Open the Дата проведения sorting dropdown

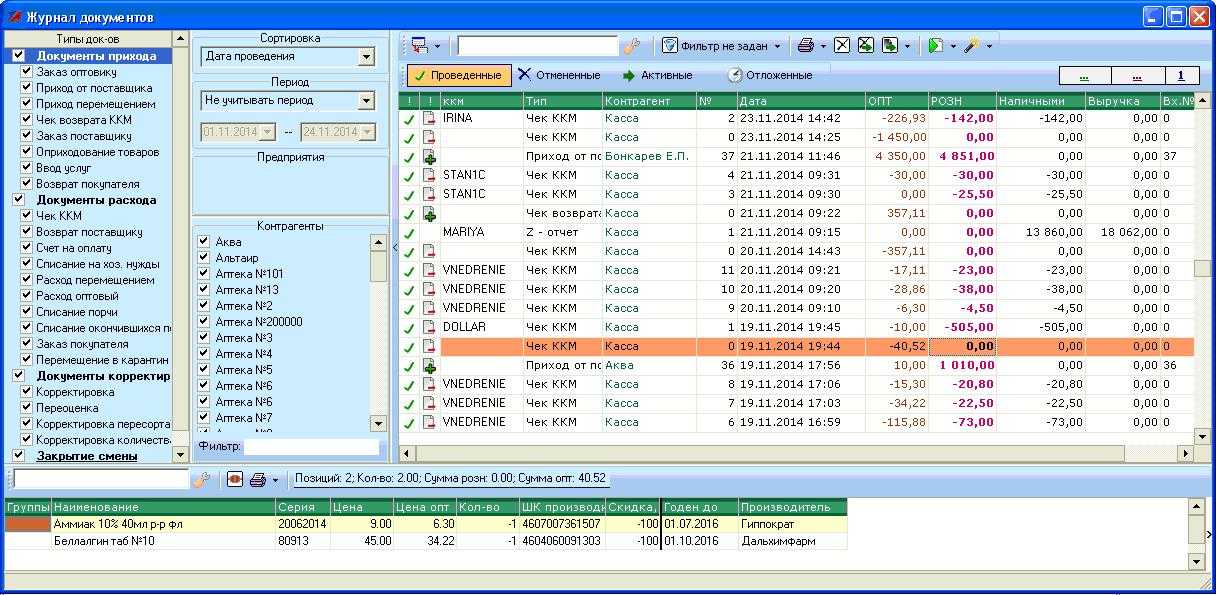click(x=366, y=57)
